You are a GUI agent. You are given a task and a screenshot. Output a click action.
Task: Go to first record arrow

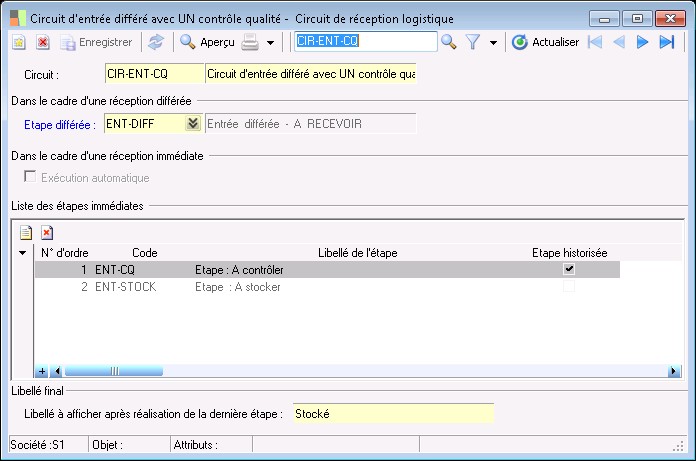(x=595, y=43)
